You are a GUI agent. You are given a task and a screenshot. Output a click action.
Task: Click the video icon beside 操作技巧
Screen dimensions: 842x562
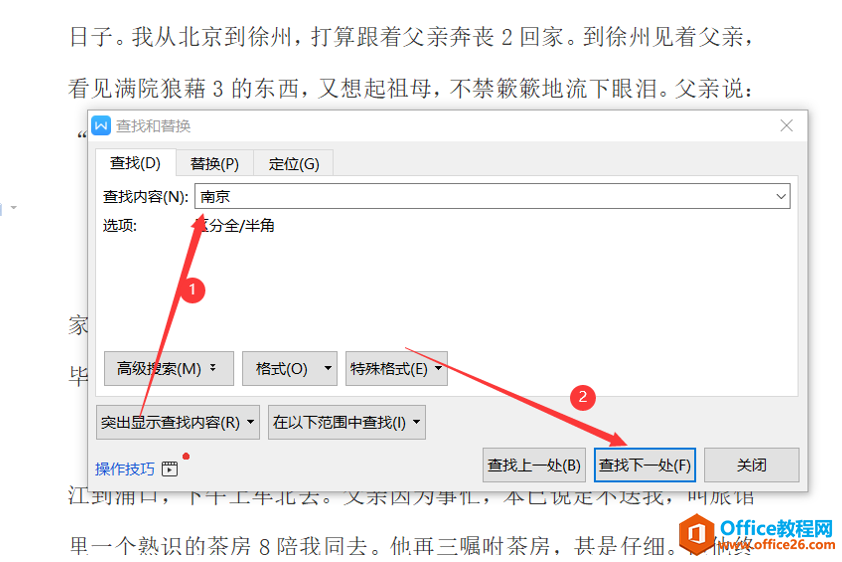coord(170,469)
